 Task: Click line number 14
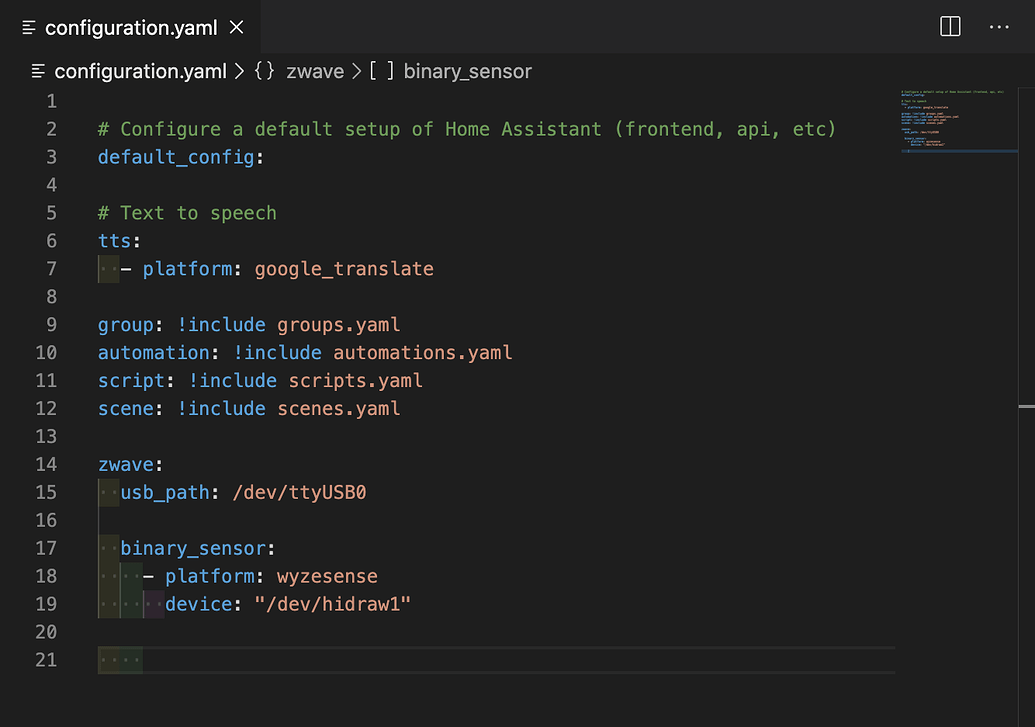pyautogui.click(x=46, y=464)
